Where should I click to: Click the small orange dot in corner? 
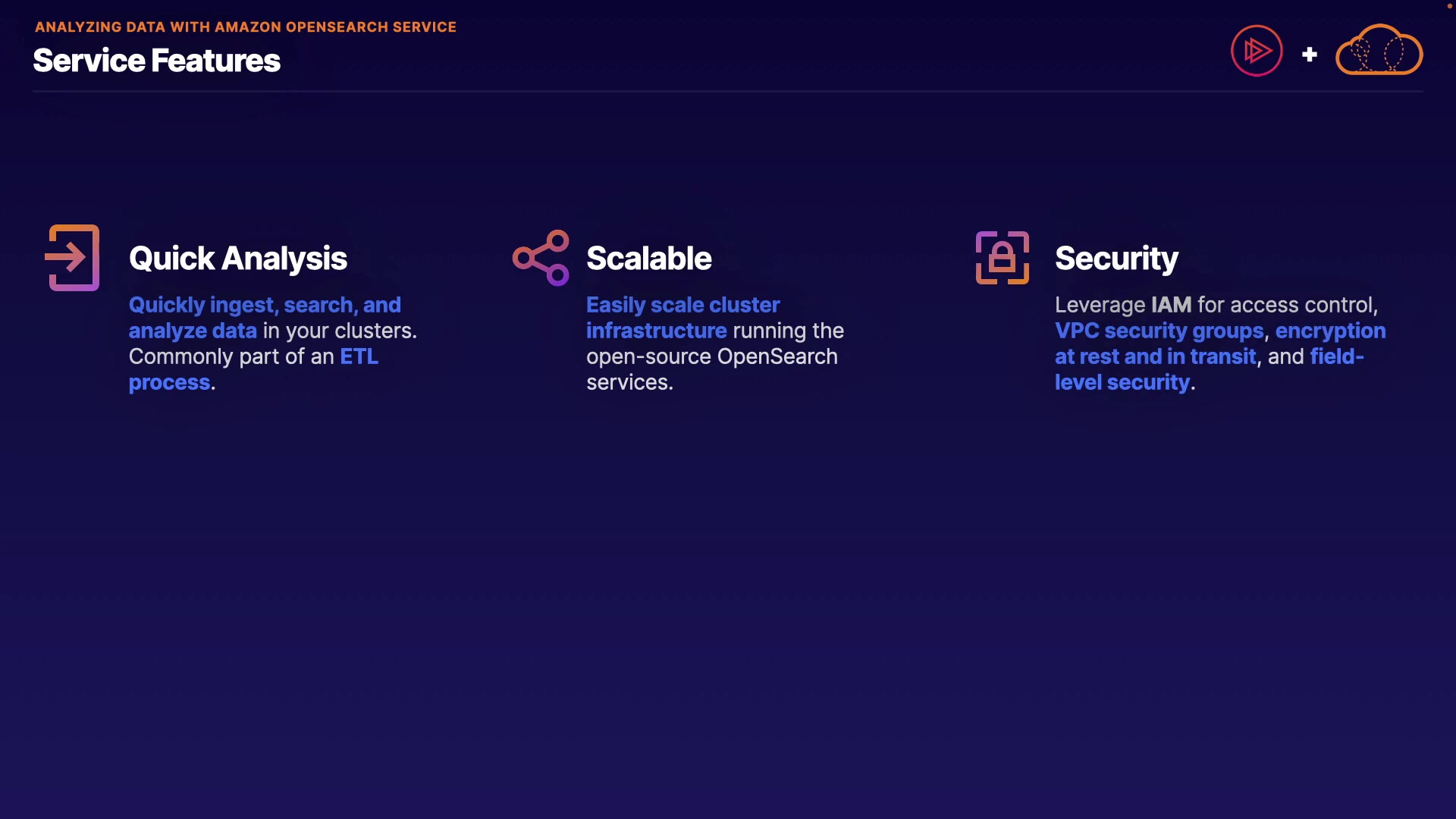1449,6
